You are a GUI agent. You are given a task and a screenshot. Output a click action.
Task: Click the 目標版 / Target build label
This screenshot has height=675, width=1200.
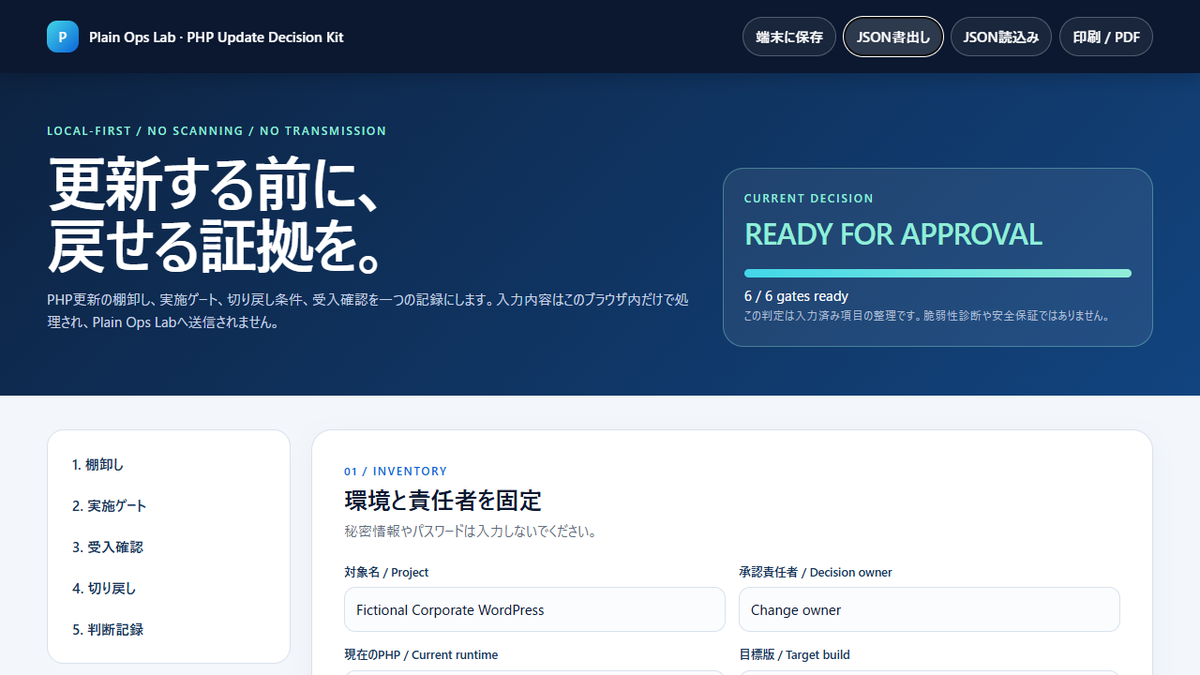coord(794,655)
